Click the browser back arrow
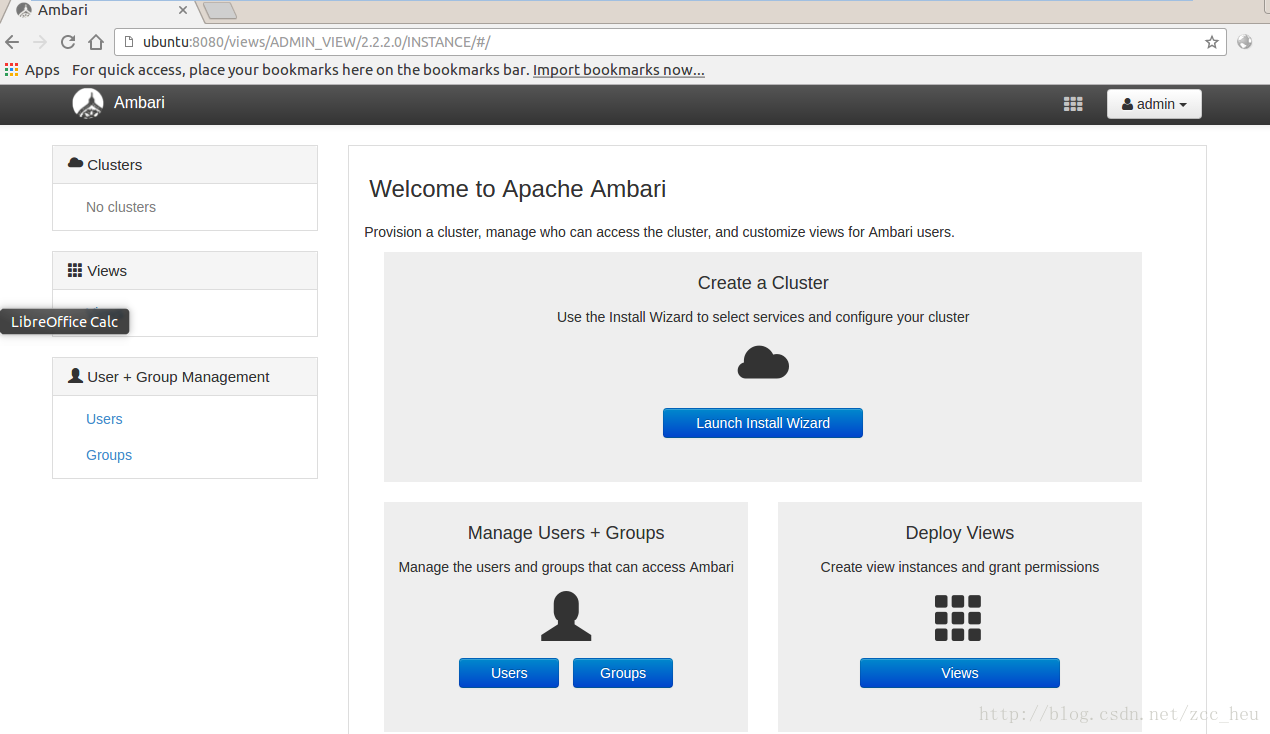Screen dimensions: 1270x734 [12, 42]
